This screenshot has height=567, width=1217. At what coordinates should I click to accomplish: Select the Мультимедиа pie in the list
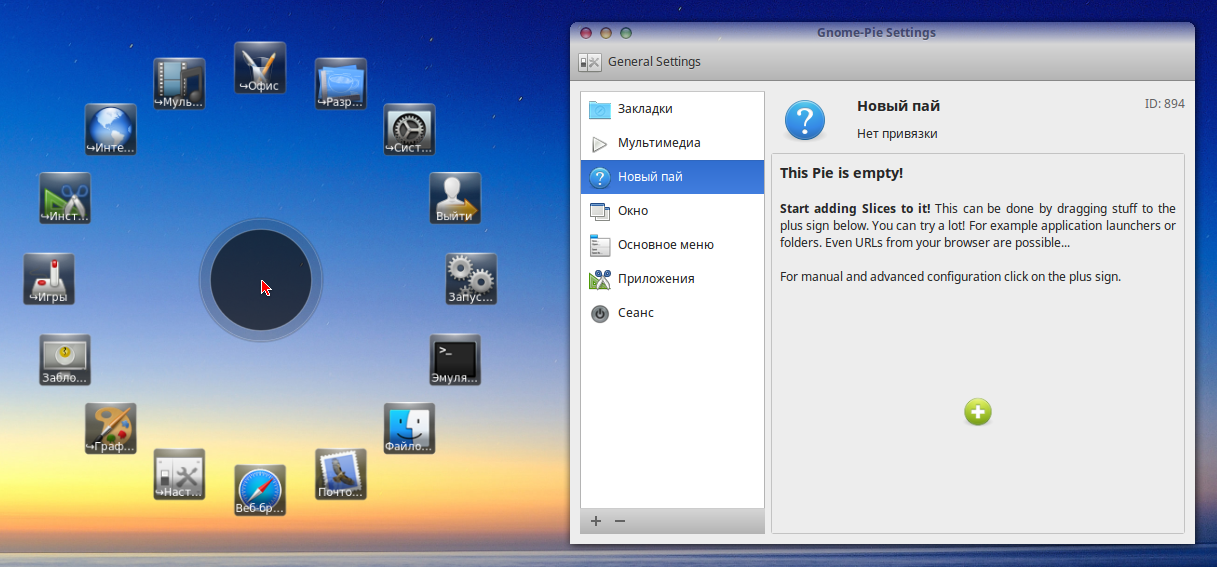point(672,143)
